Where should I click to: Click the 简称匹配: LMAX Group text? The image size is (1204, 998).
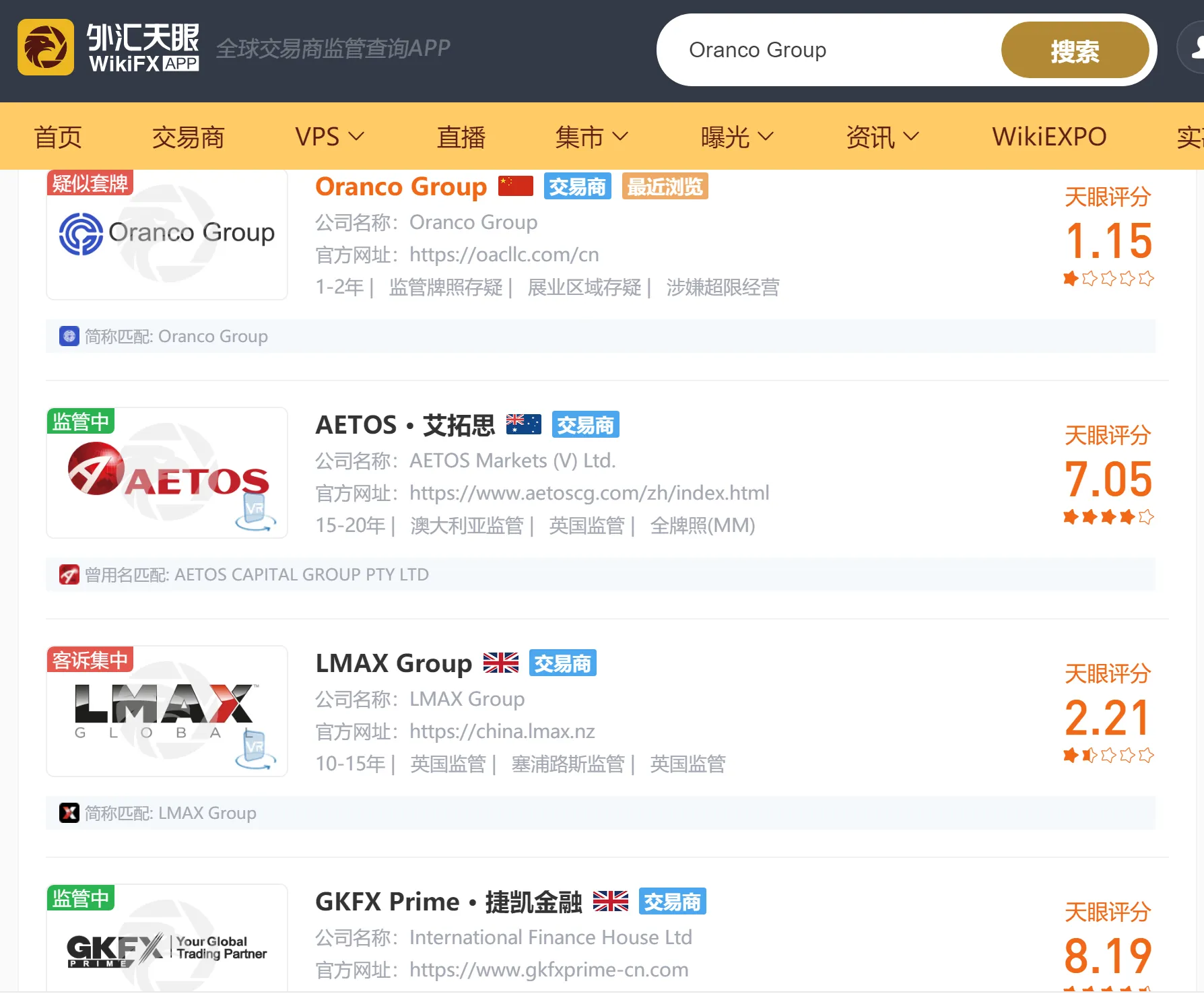pyautogui.click(x=170, y=813)
